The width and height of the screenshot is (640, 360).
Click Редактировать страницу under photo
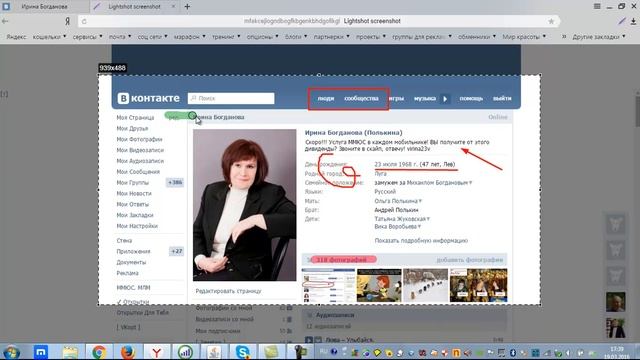(x=228, y=291)
